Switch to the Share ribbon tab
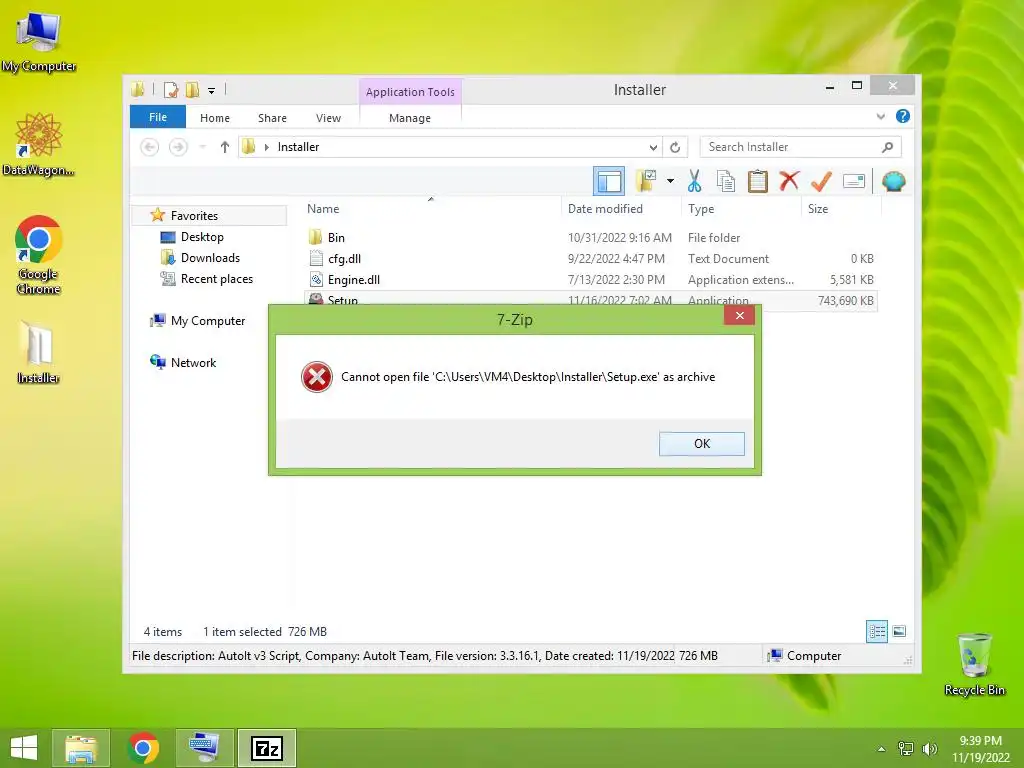1024x768 pixels. point(272,118)
